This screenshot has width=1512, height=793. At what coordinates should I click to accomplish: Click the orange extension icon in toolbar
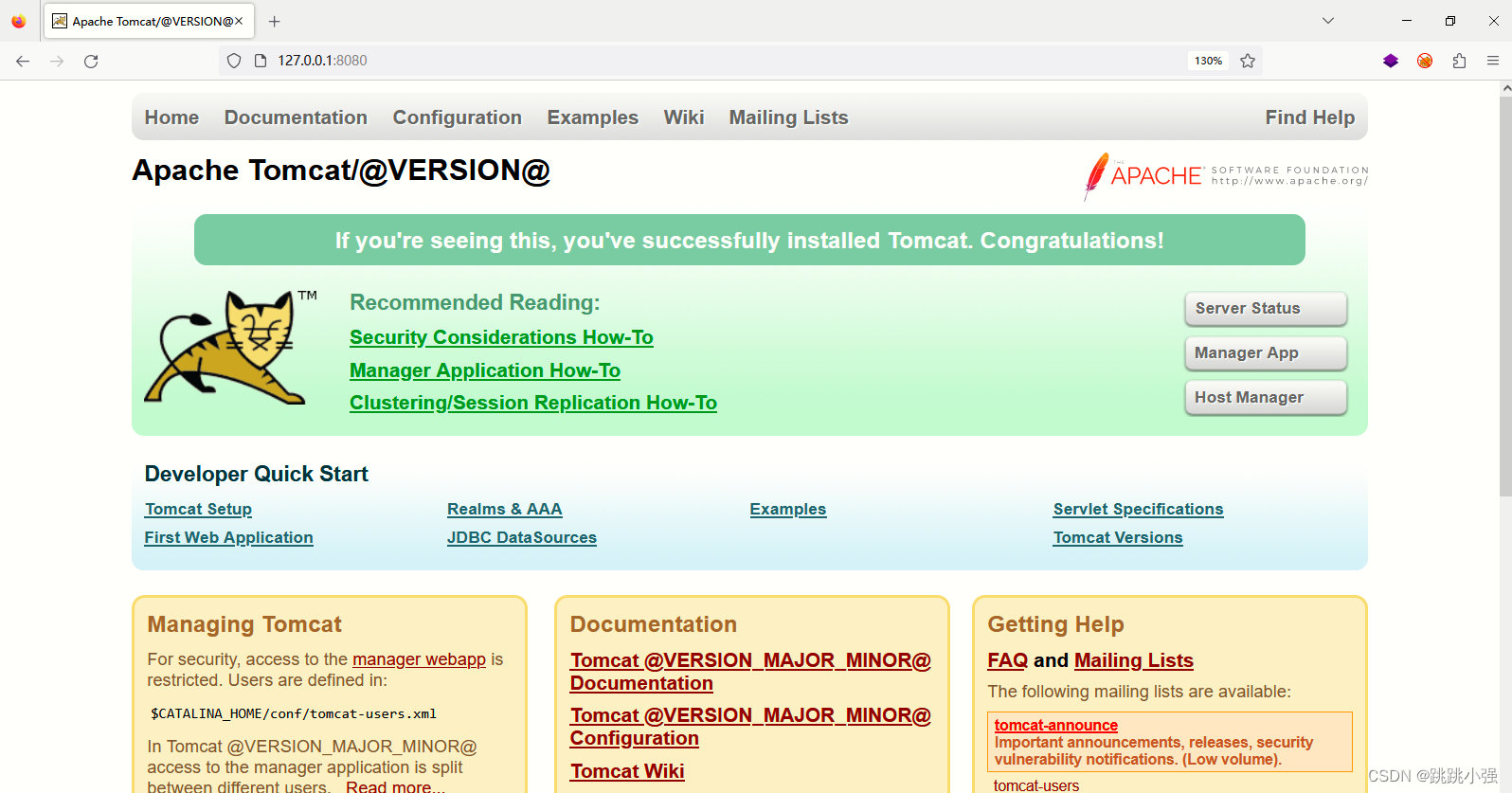(1425, 61)
